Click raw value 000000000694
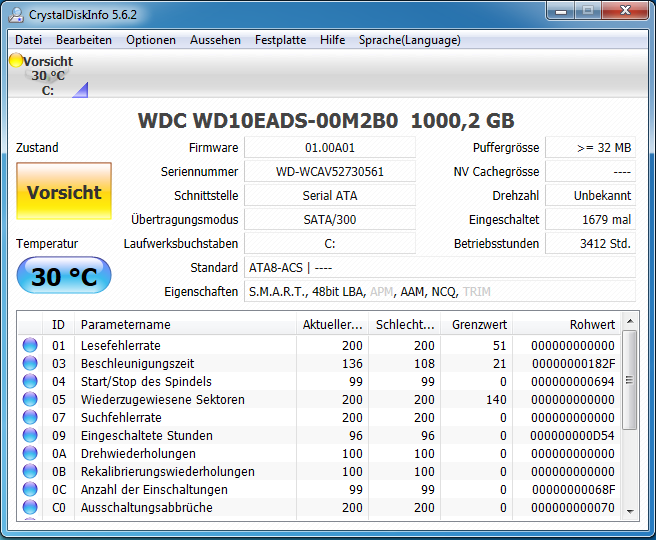656x540 pixels. pyautogui.click(x=573, y=381)
